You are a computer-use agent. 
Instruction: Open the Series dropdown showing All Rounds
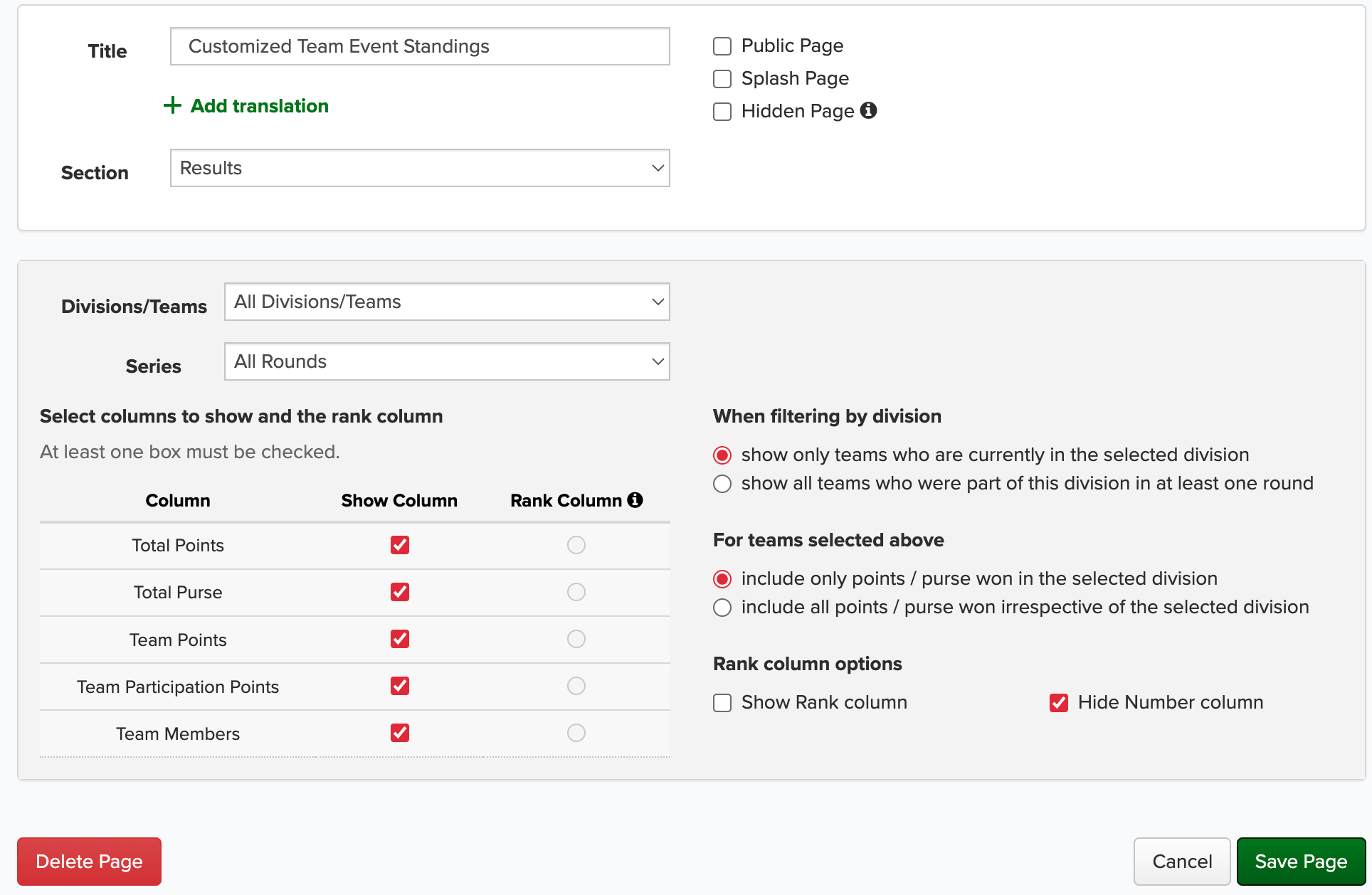(447, 361)
